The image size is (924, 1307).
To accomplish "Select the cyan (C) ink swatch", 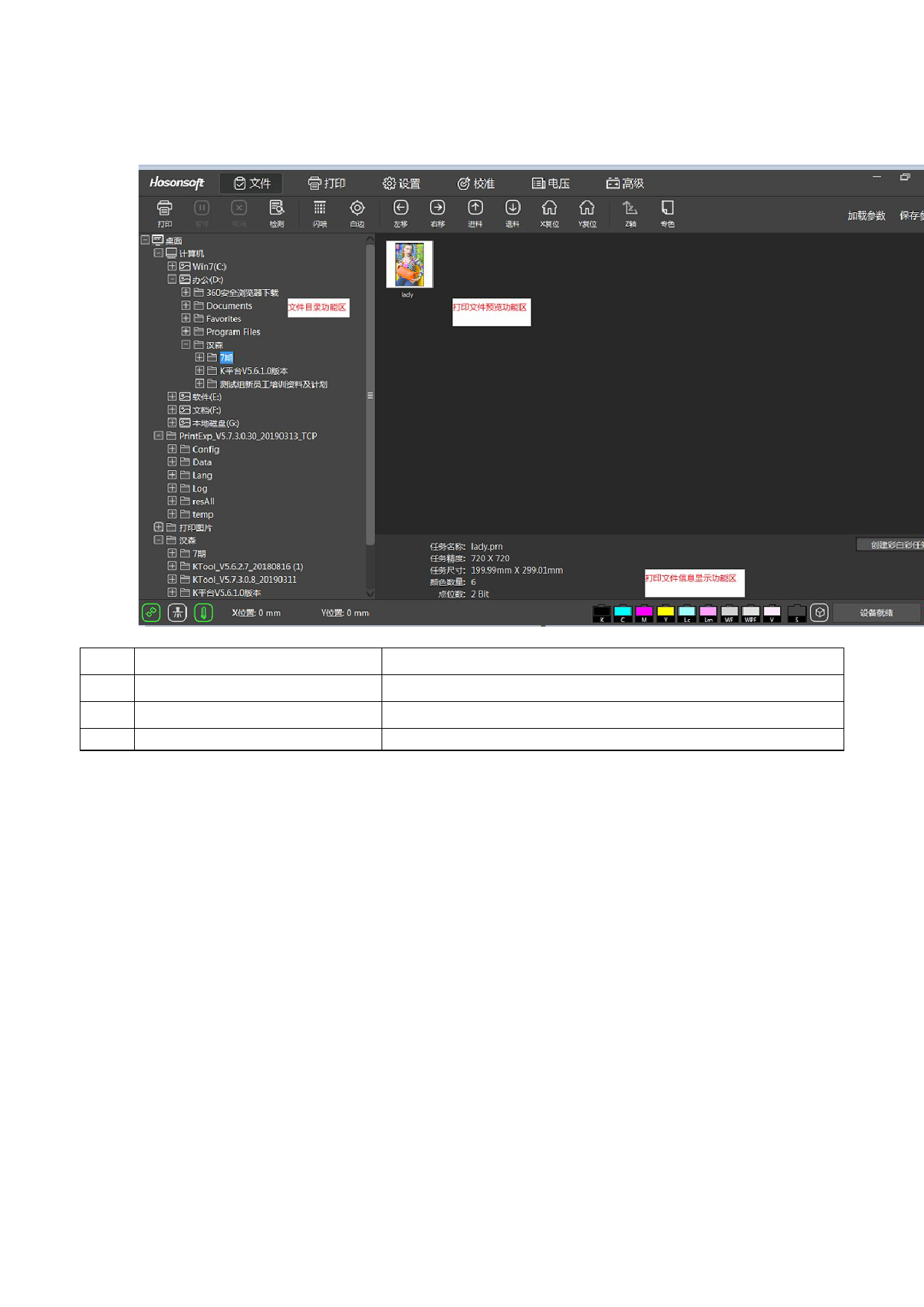I will pos(623,613).
